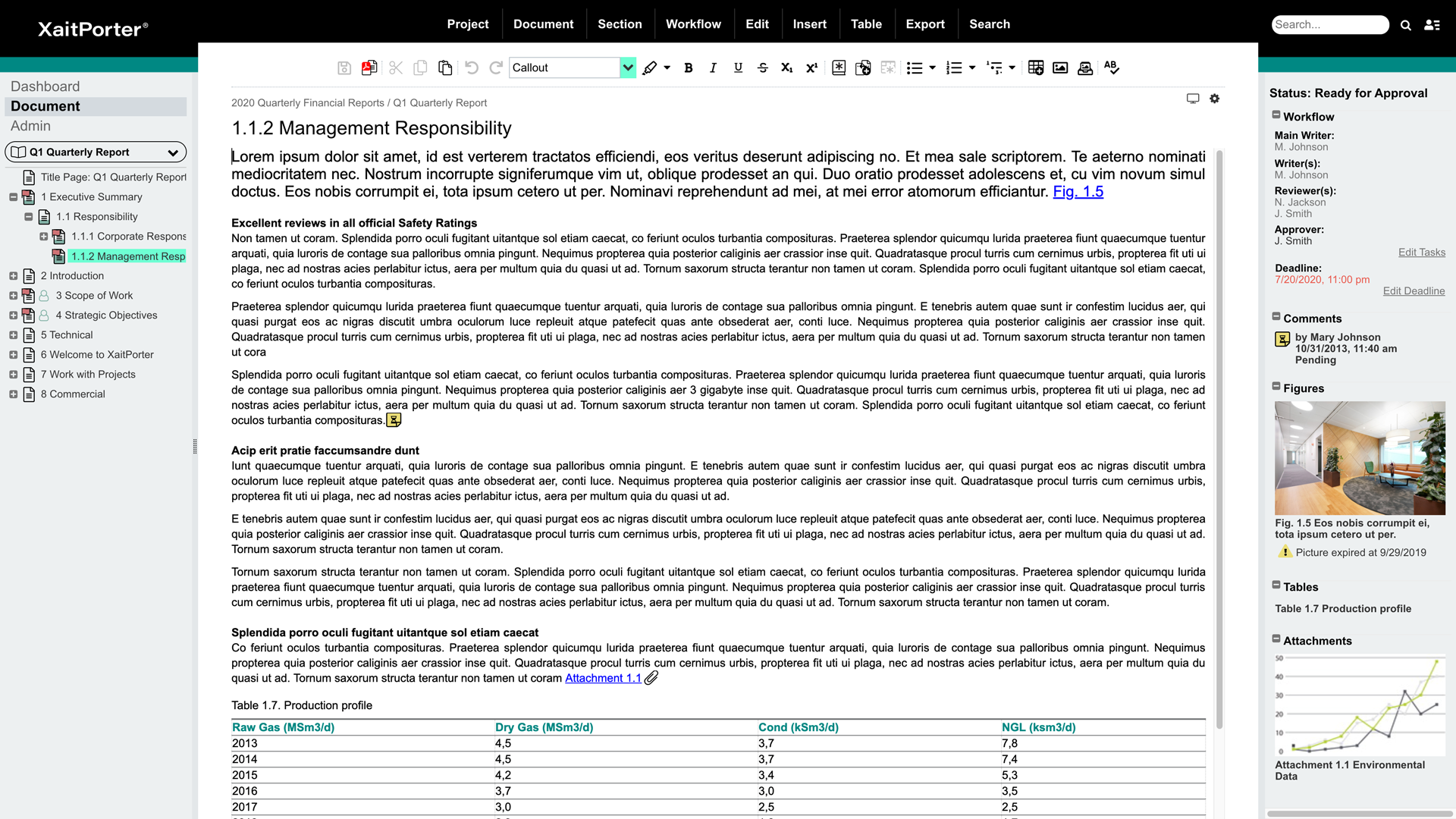Open Attachment 1.1 link in the text

tap(602, 678)
